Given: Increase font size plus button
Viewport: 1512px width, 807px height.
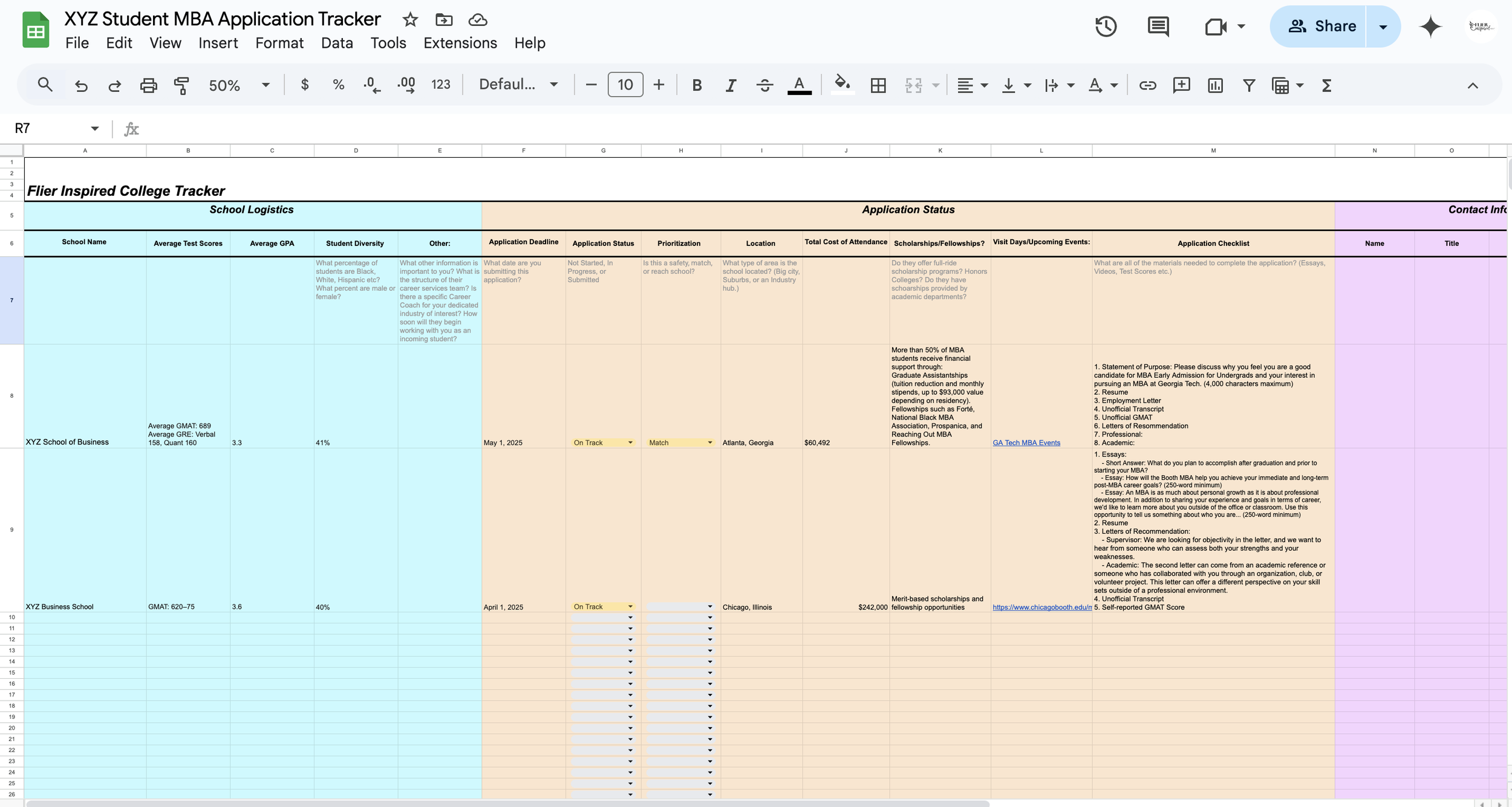Looking at the screenshot, I should [659, 85].
